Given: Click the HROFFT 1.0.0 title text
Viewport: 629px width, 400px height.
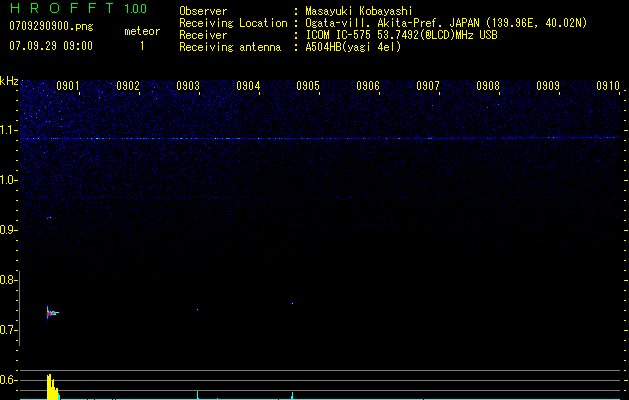Looking at the screenshot, I should click(79, 8).
